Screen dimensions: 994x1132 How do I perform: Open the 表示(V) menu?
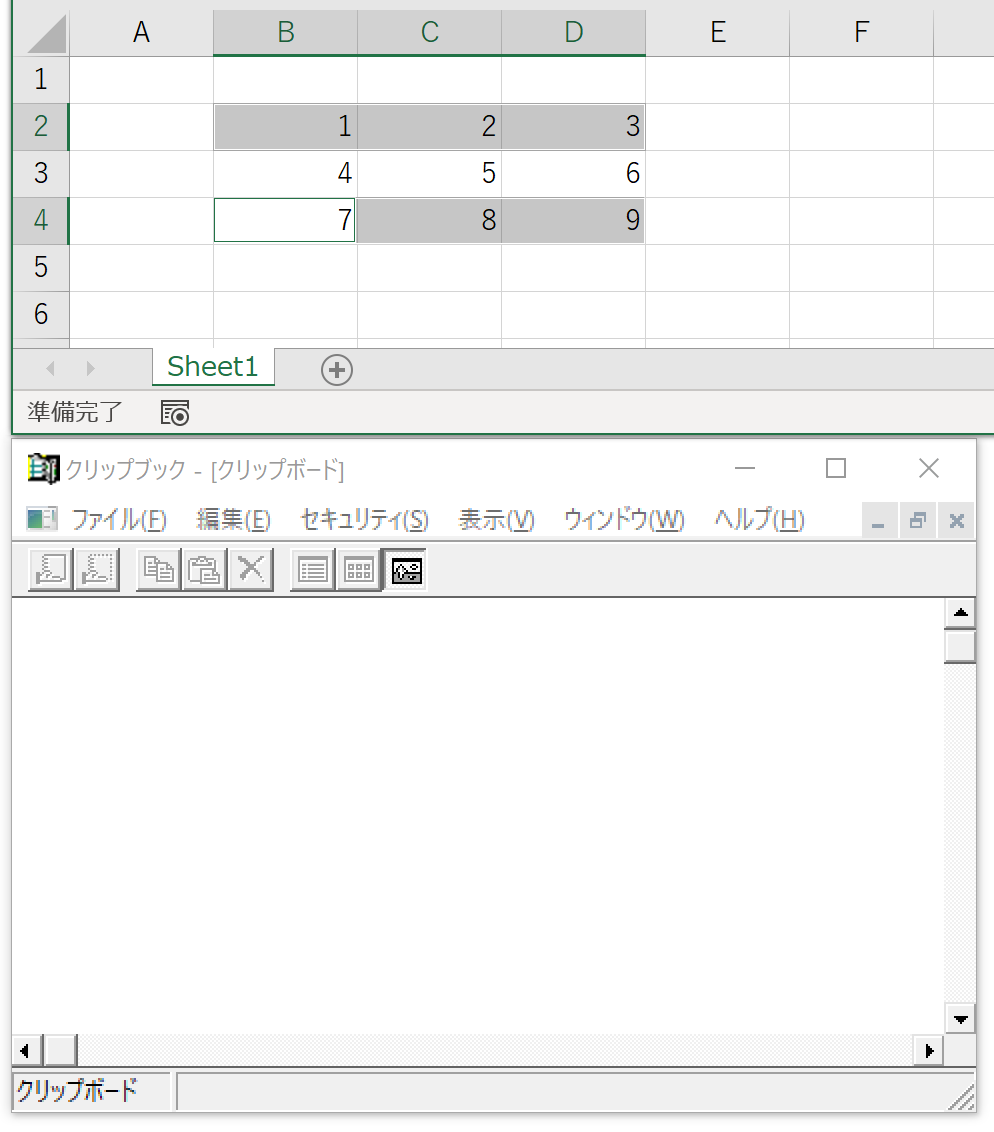point(497,520)
